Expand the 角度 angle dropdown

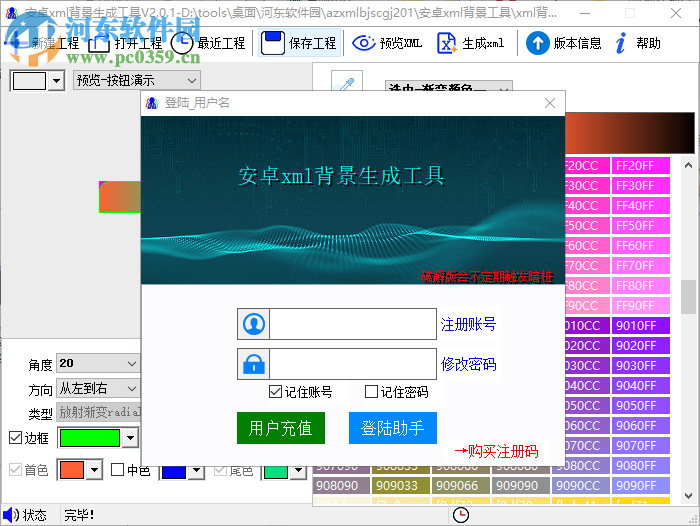click(132, 363)
